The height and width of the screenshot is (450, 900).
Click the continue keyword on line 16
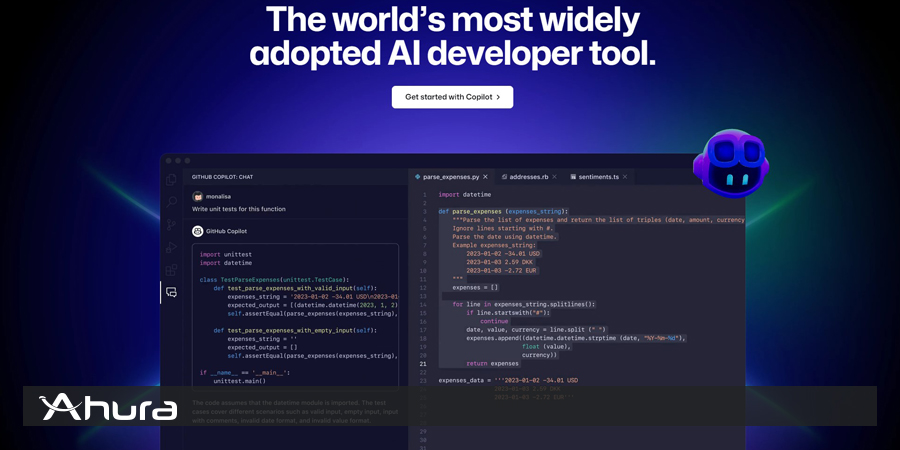[494, 321]
